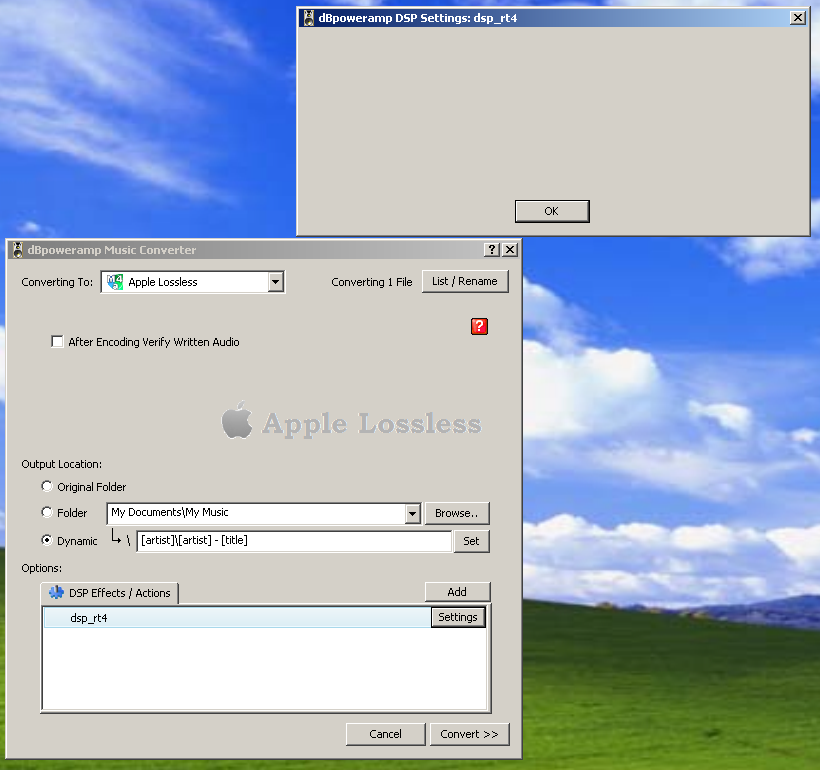Open List / Rename files button
The image size is (820, 770).
[x=465, y=281]
